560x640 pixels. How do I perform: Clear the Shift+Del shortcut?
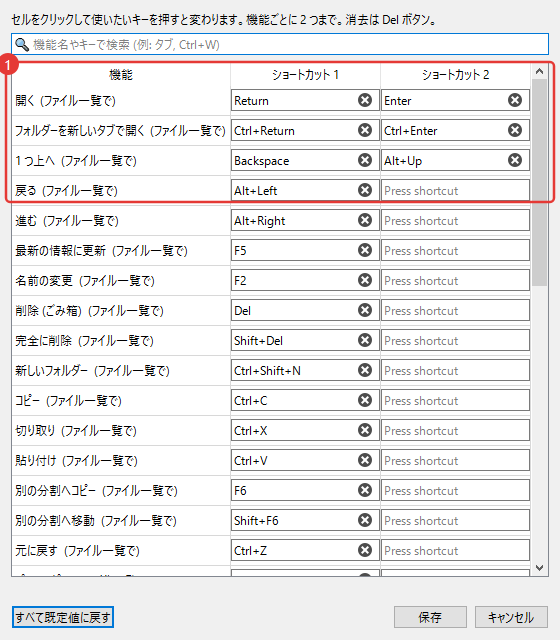365,340
